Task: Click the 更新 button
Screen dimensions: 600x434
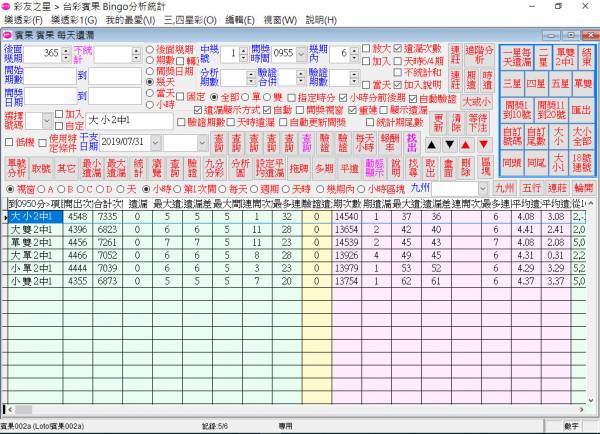Action: pyautogui.click(x=437, y=122)
